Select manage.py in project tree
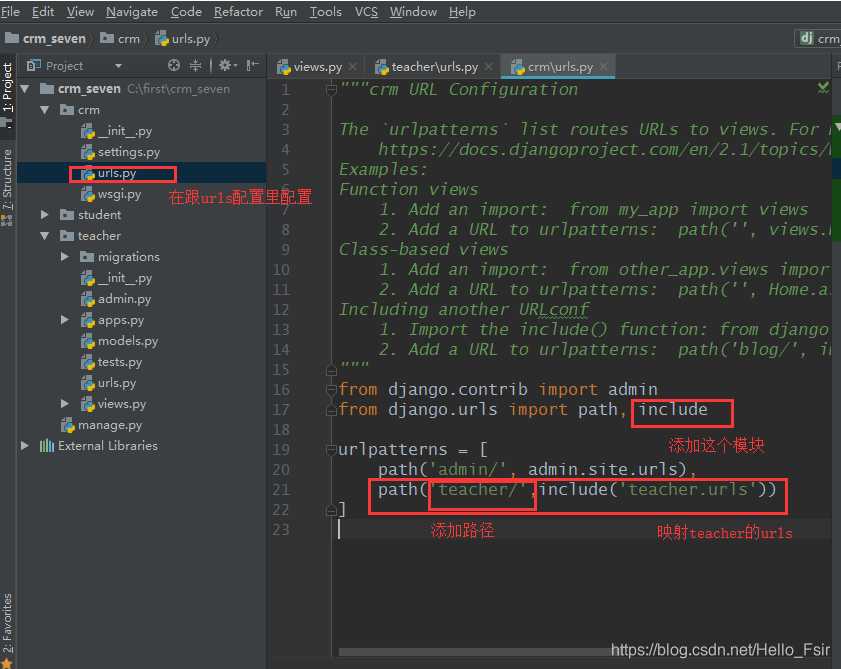841x669 pixels. pyautogui.click(x=101, y=425)
